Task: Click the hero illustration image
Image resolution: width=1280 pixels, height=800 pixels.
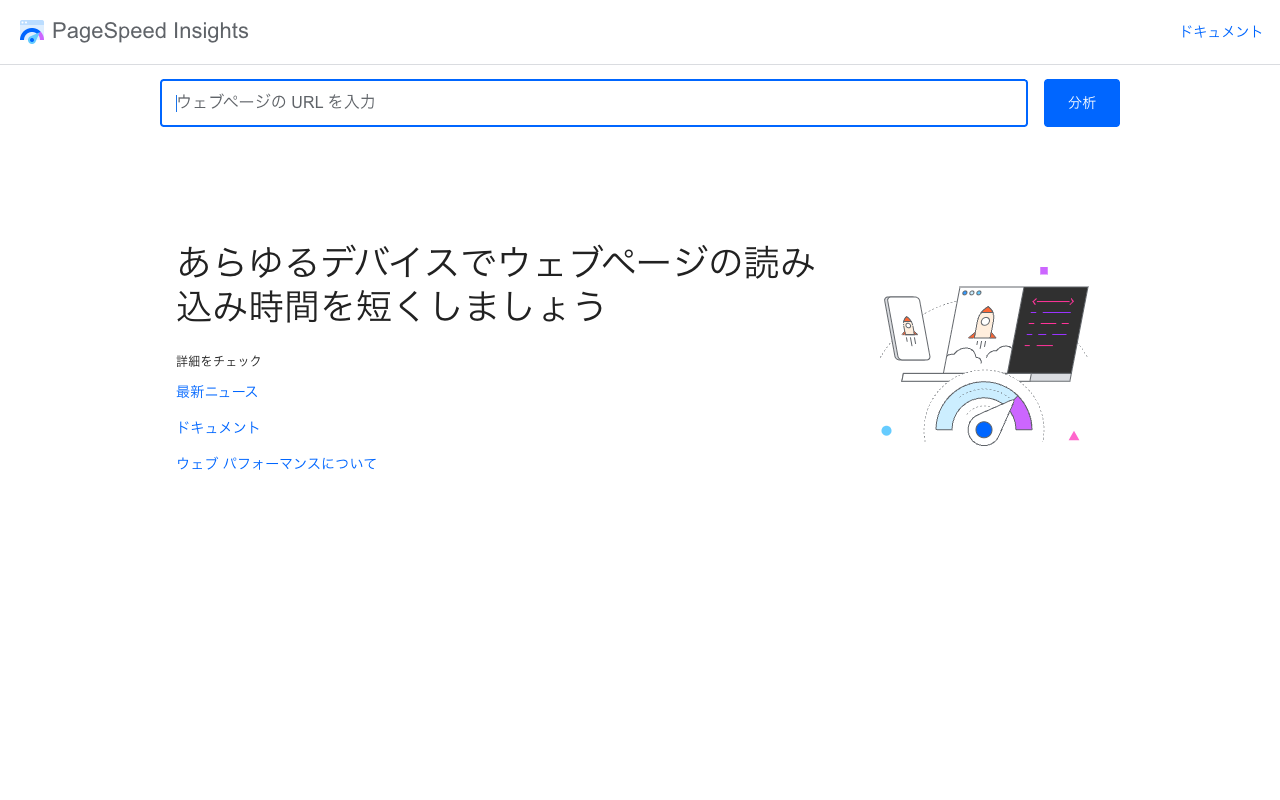Action: pos(984,360)
